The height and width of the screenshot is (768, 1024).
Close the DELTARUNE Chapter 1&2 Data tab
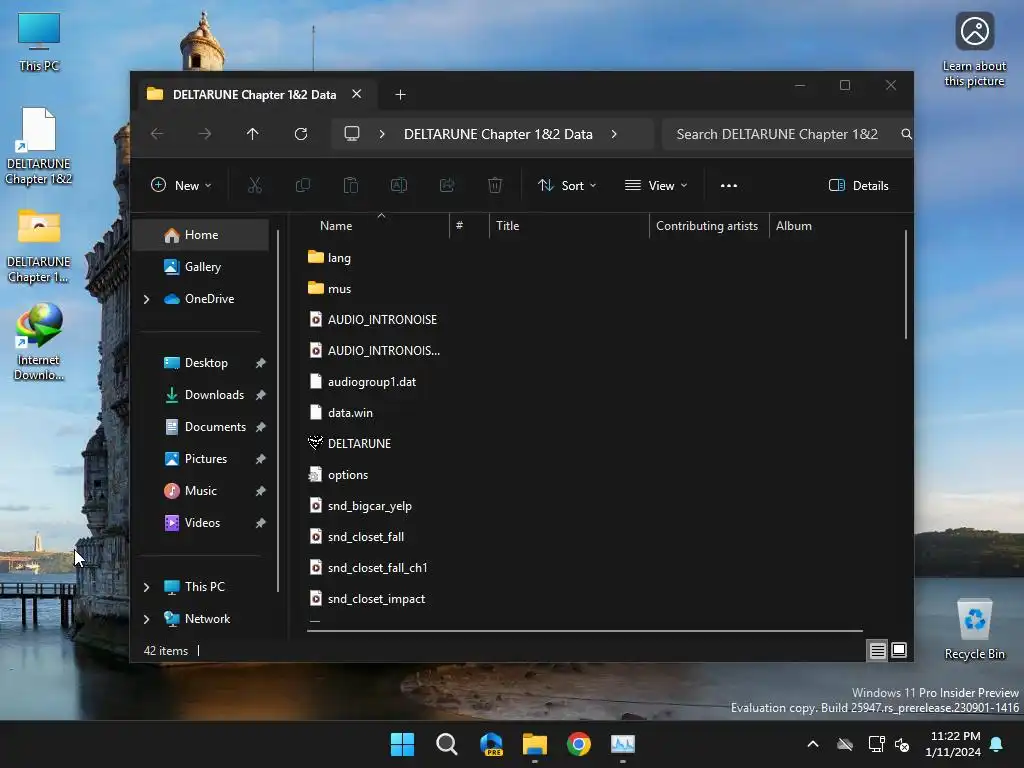(357, 94)
